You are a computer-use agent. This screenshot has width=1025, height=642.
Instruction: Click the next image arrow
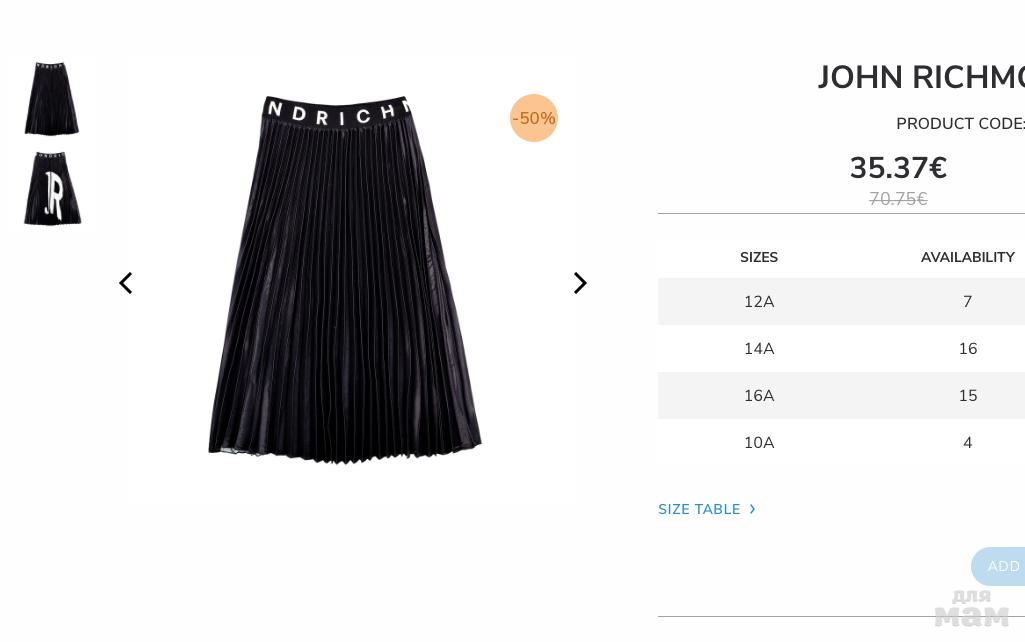coord(580,283)
